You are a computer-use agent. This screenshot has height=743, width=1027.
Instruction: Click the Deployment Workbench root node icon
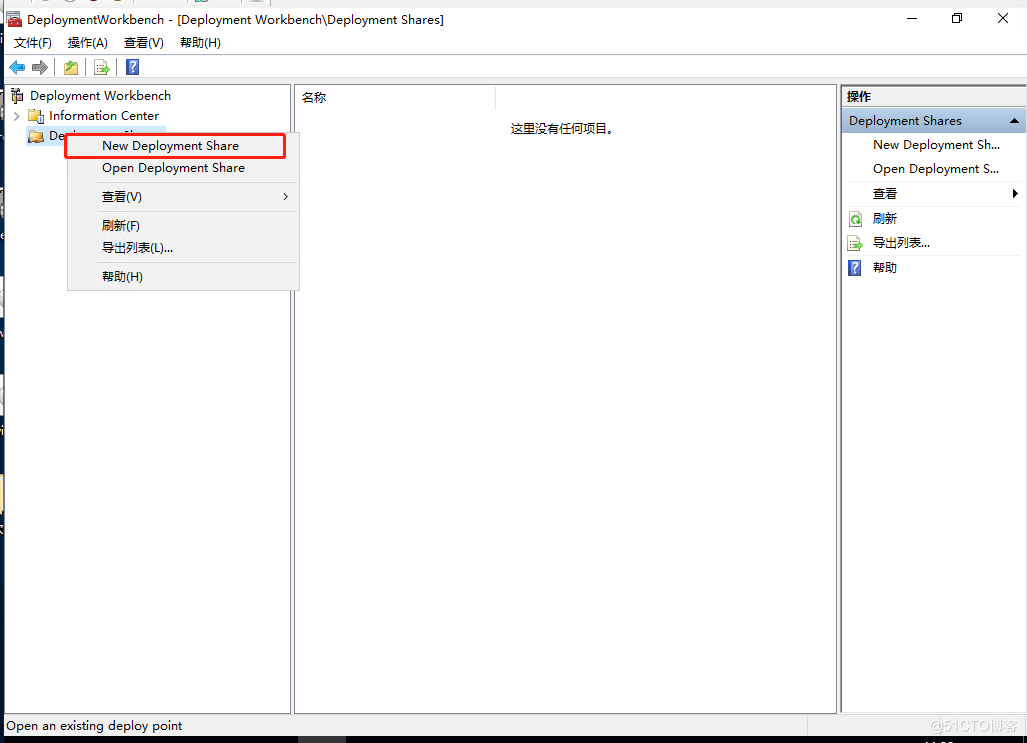coord(18,96)
